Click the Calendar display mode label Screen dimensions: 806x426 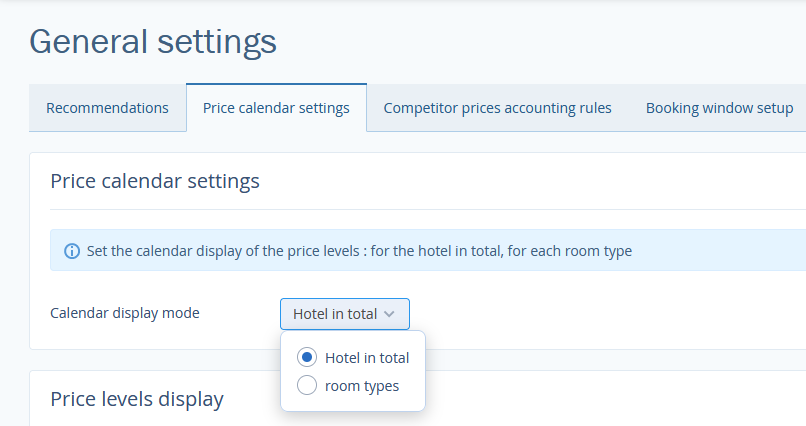[125, 313]
